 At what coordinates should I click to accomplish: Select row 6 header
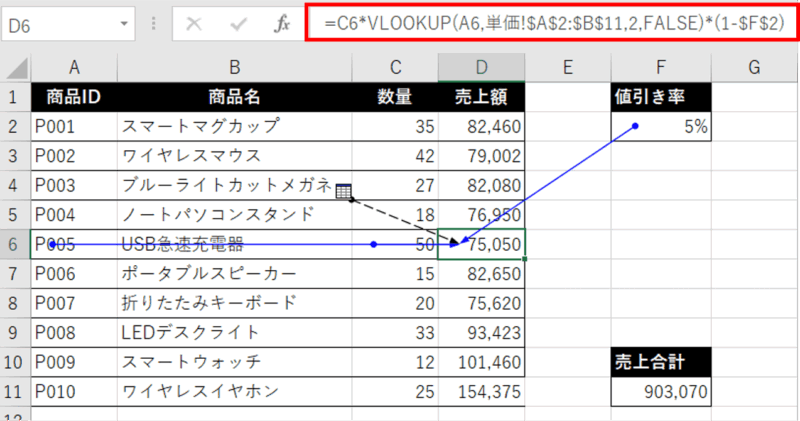pyautogui.click(x=14, y=244)
